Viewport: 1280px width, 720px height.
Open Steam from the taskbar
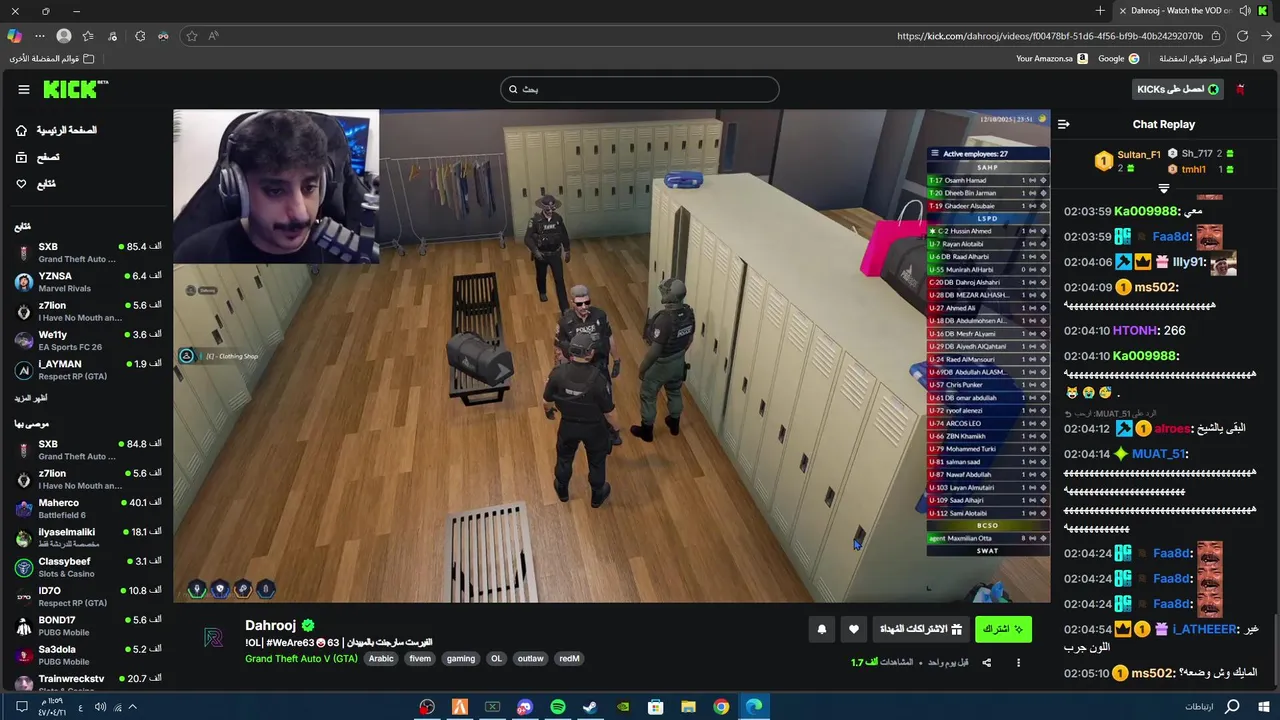pyautogui.click(x=590, y=707)
